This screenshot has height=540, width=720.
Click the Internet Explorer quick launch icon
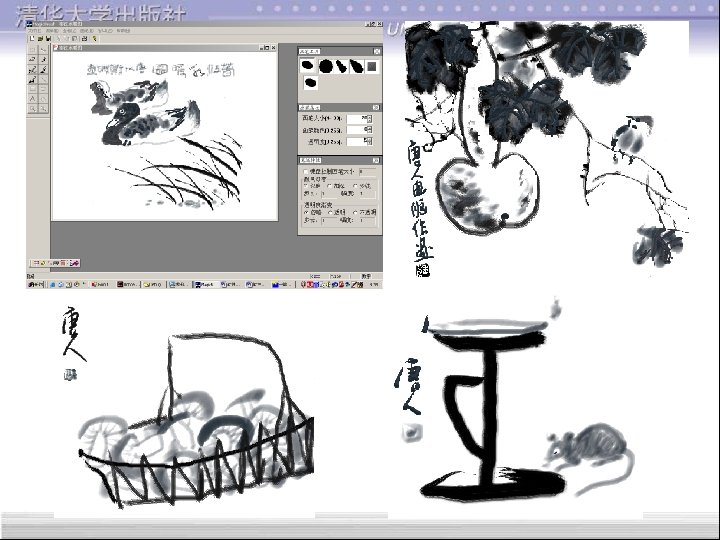coord(52,285)
